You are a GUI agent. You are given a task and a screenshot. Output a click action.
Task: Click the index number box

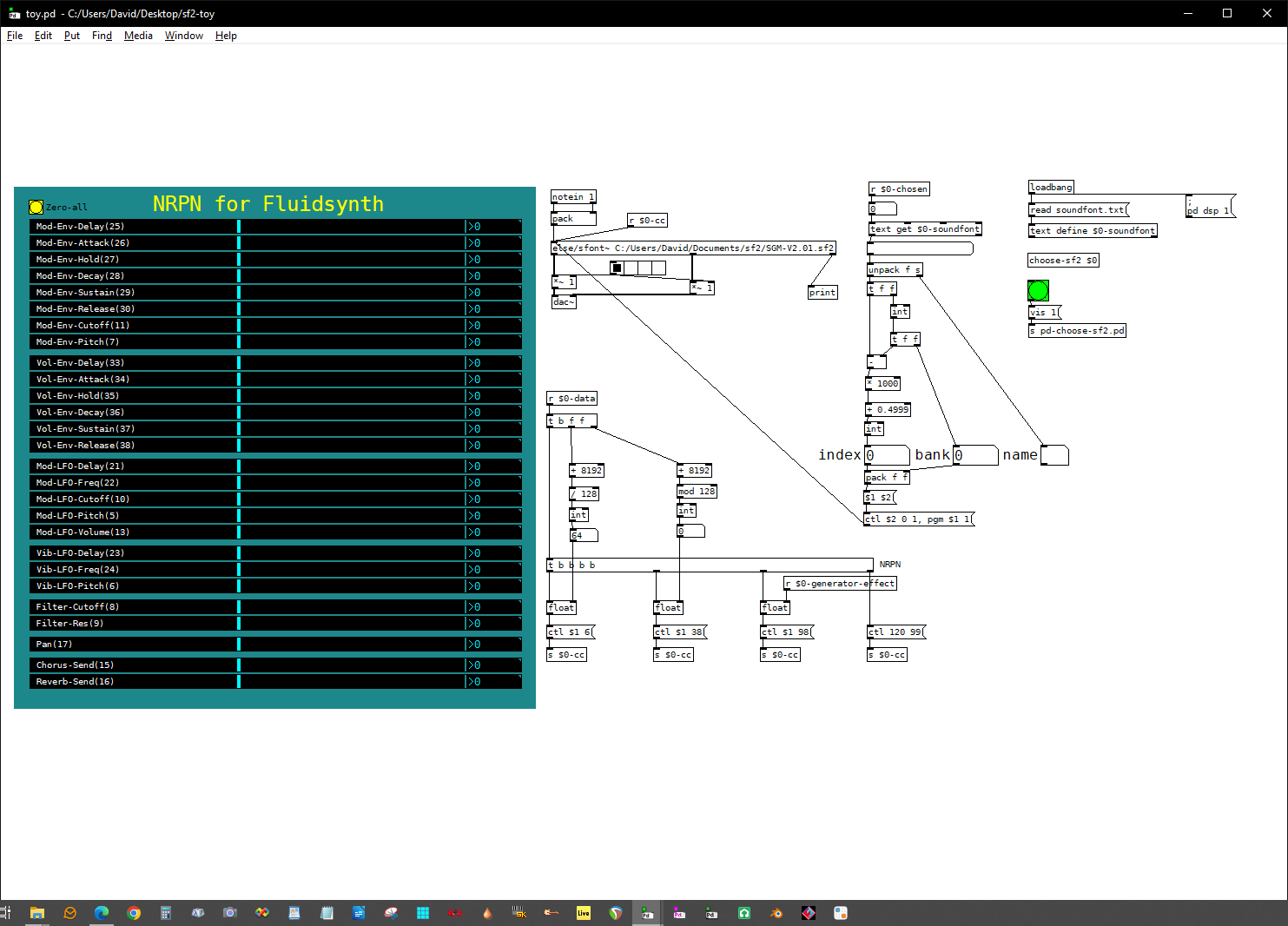click(x=887, y=455)
